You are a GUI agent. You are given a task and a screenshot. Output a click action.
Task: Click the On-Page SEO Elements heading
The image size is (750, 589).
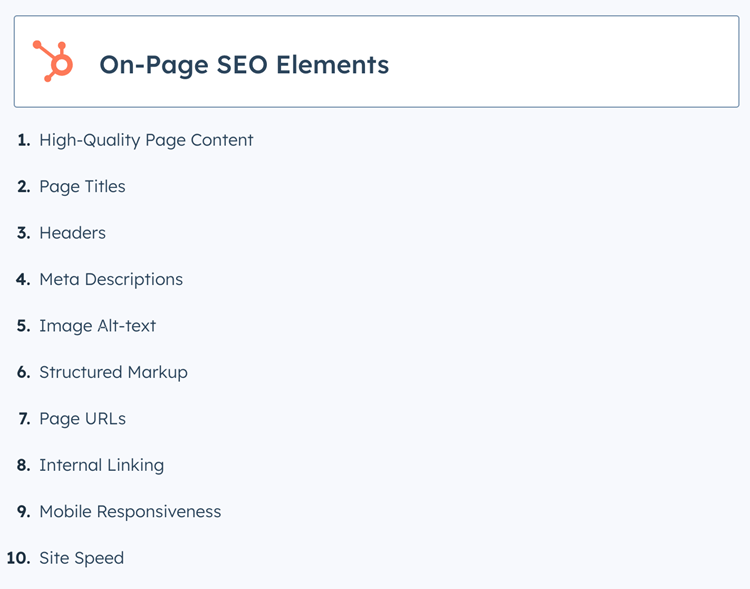click(x=244, y=65)
